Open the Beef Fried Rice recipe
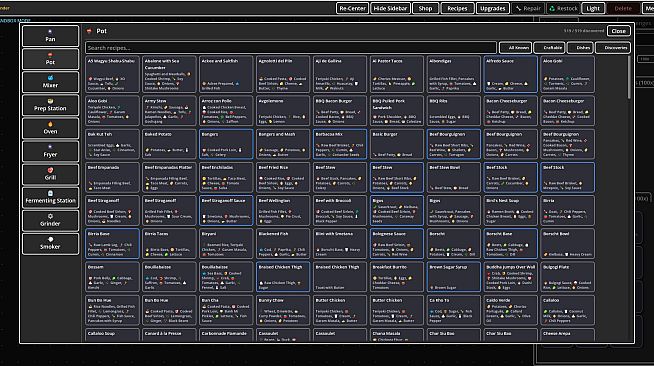This screenshot has width=654, height=366. [283, 178]
